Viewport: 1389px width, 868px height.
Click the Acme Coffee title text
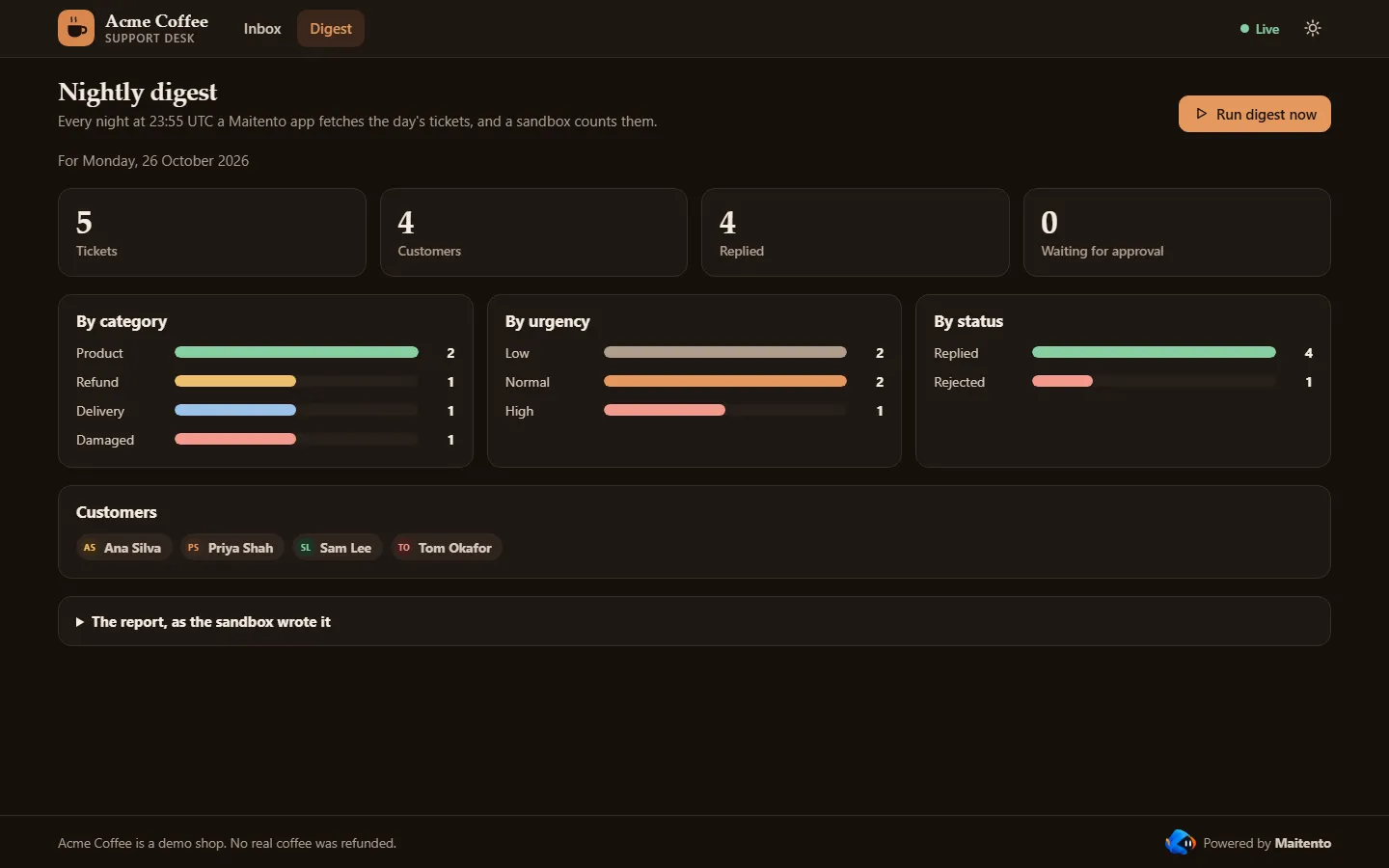pyautogui.click(x=156, y=21)
